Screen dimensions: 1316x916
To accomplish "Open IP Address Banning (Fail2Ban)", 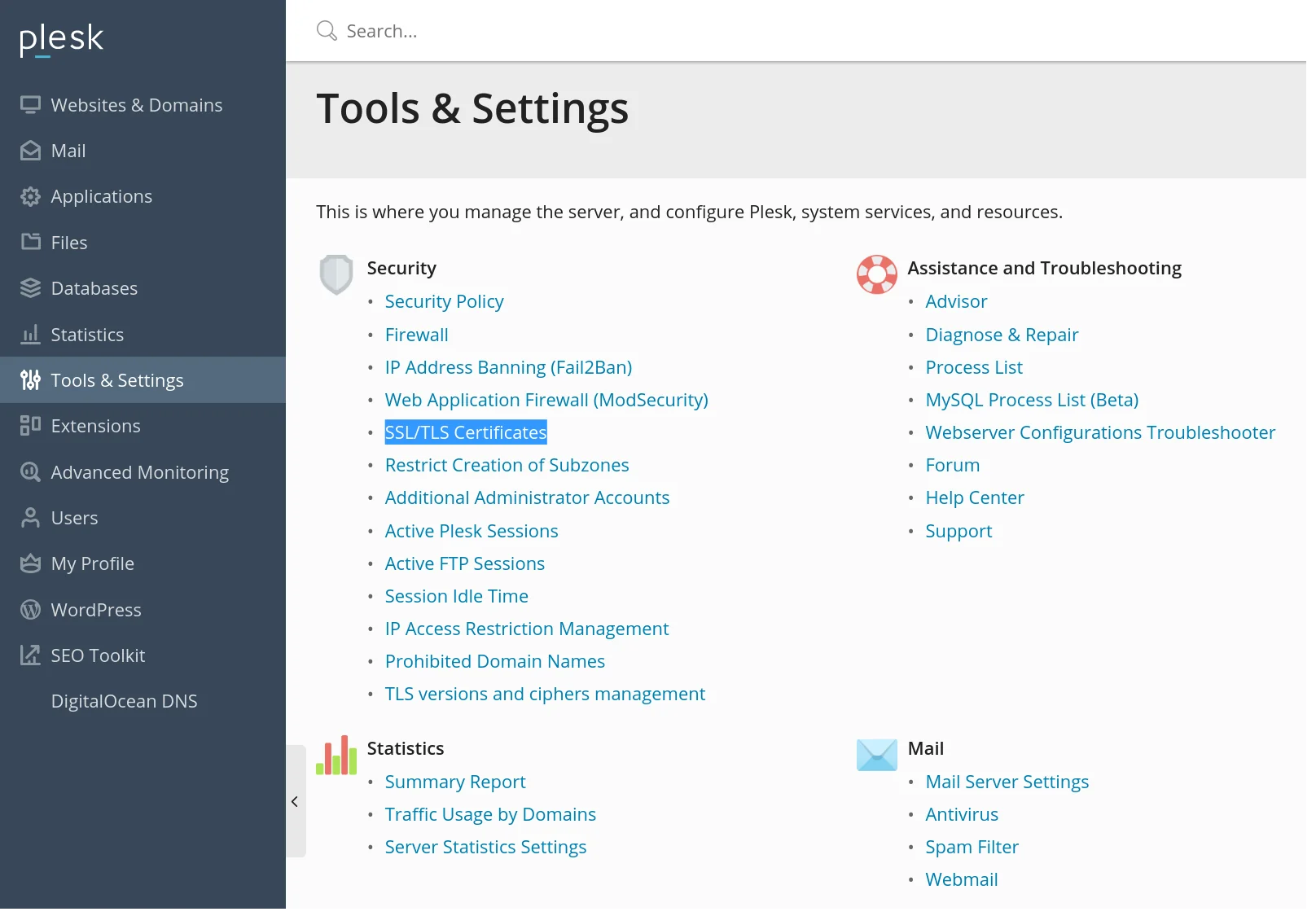I will coord(508,367).
